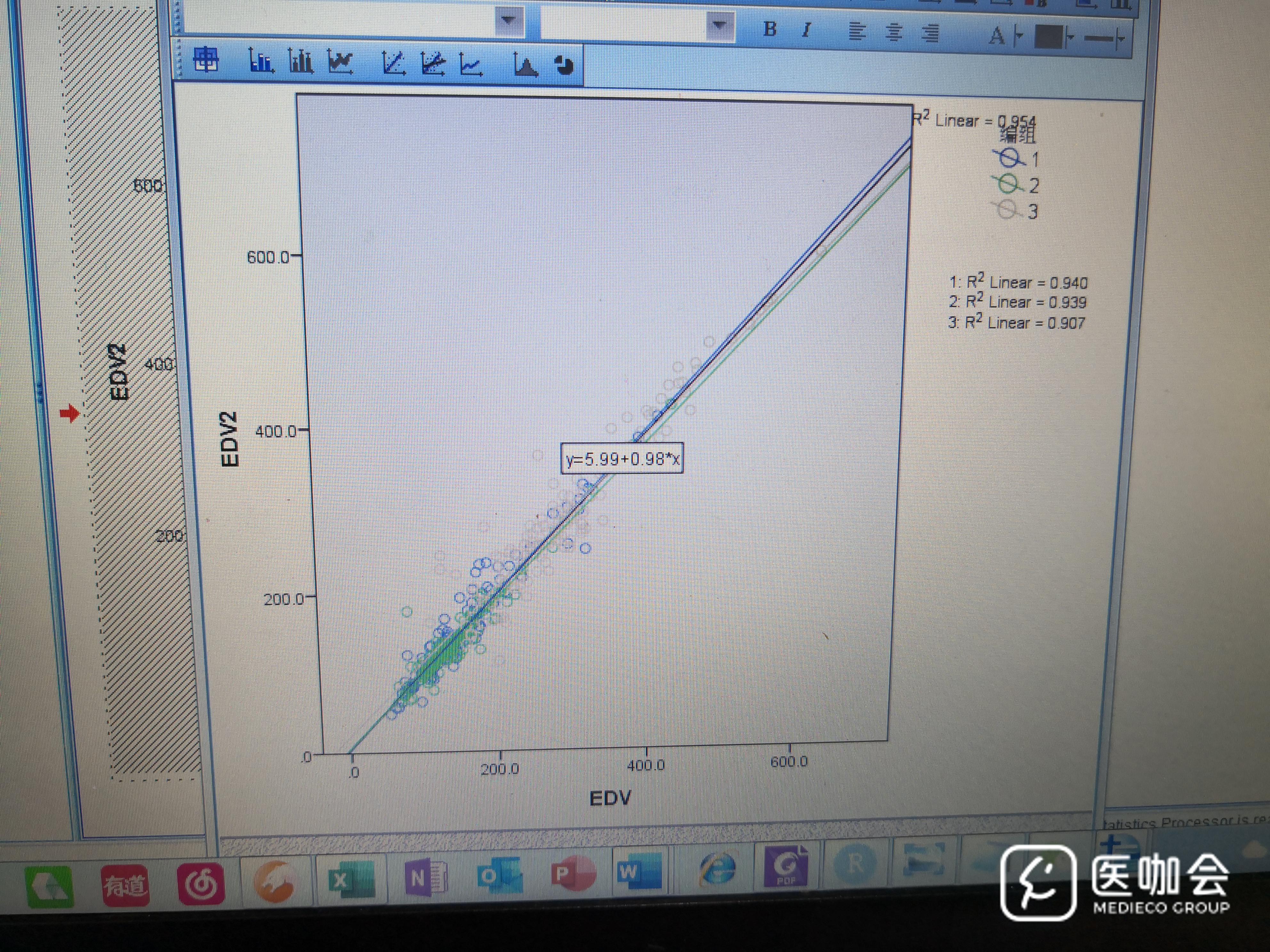Click the interpolation line chart icon
Screen dimensions: 1270x952
(x=471, y=65)
